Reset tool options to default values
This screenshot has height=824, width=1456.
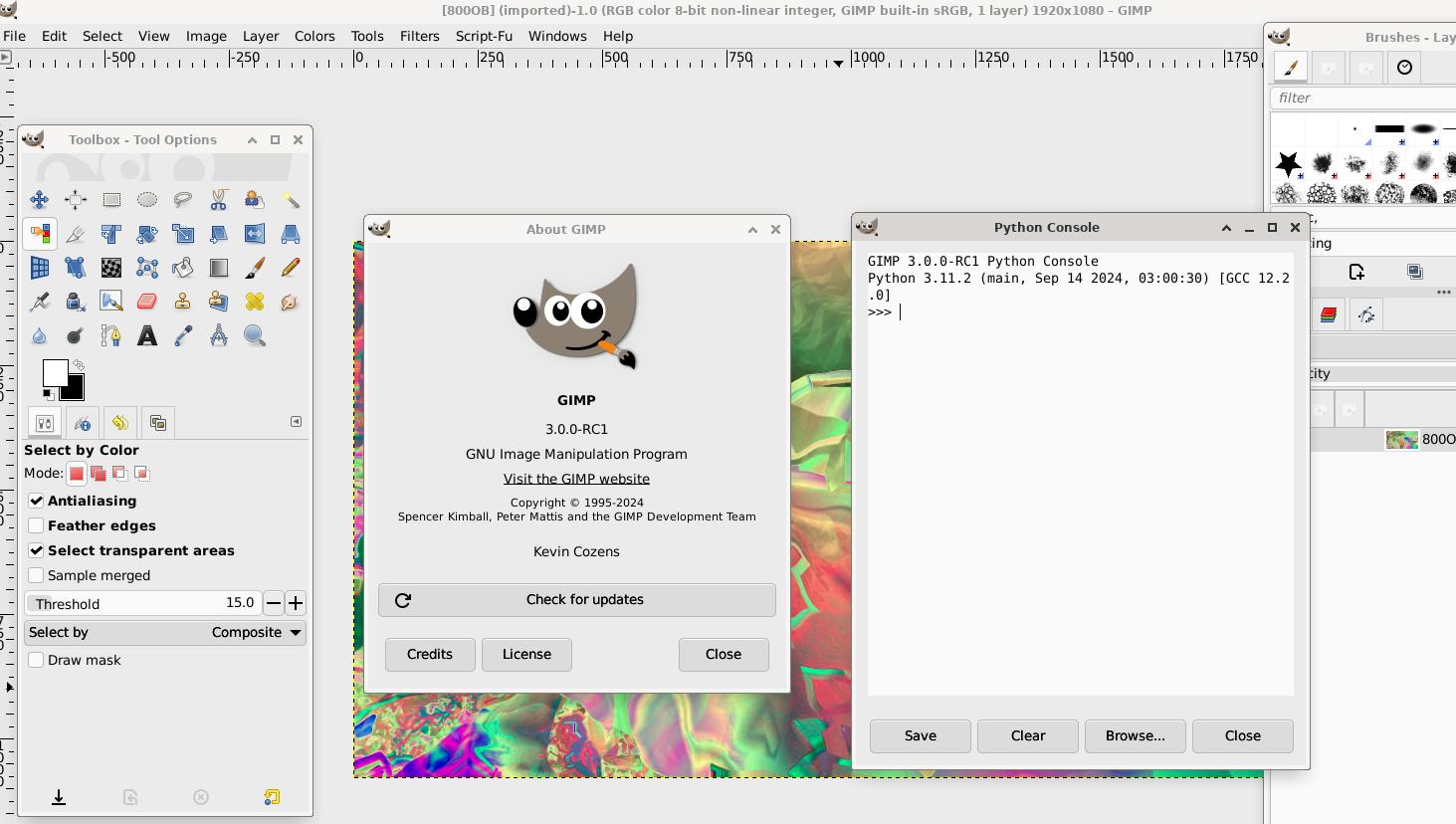pos(272,797)
